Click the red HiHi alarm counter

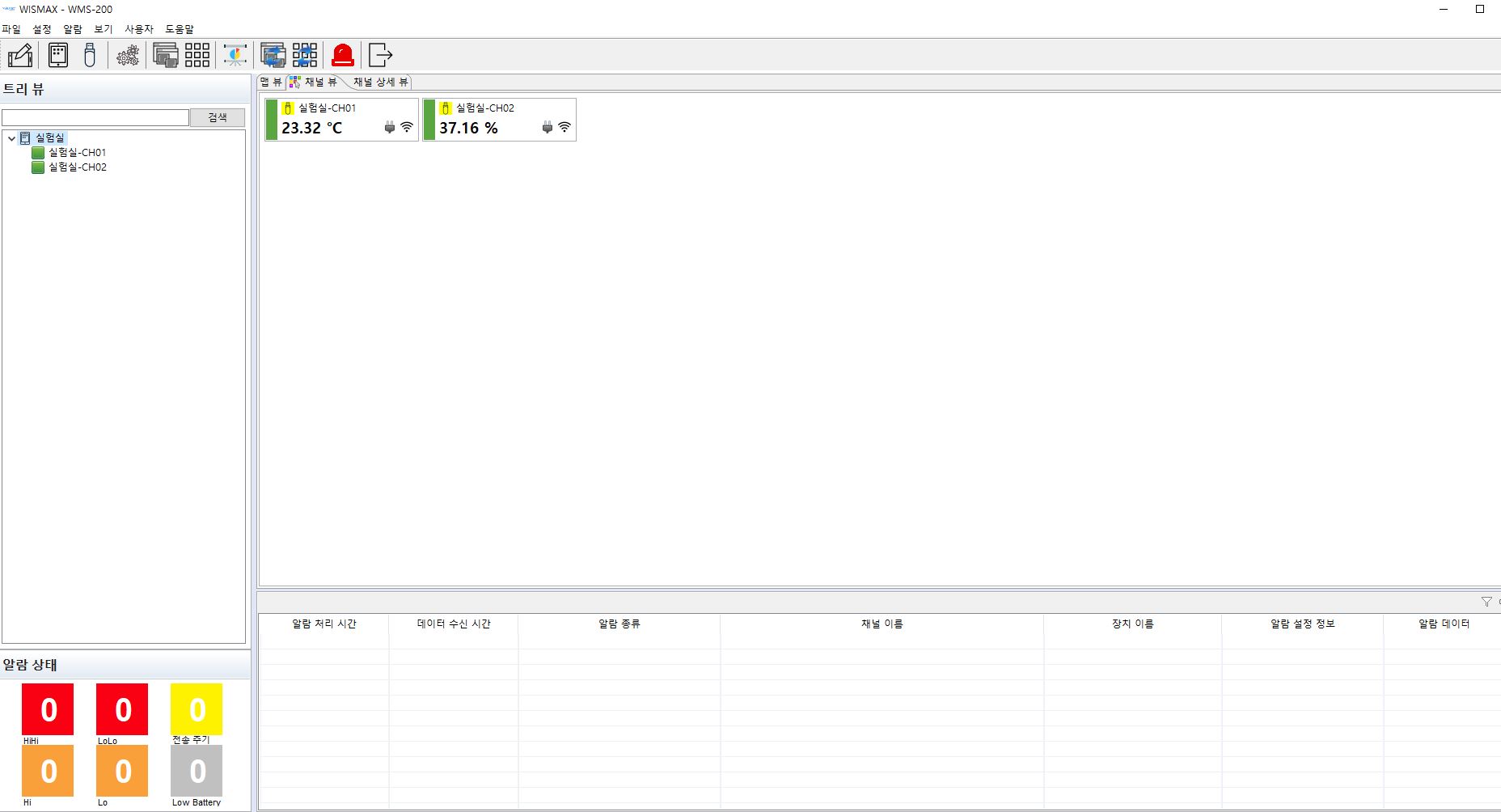click(48, 709)
